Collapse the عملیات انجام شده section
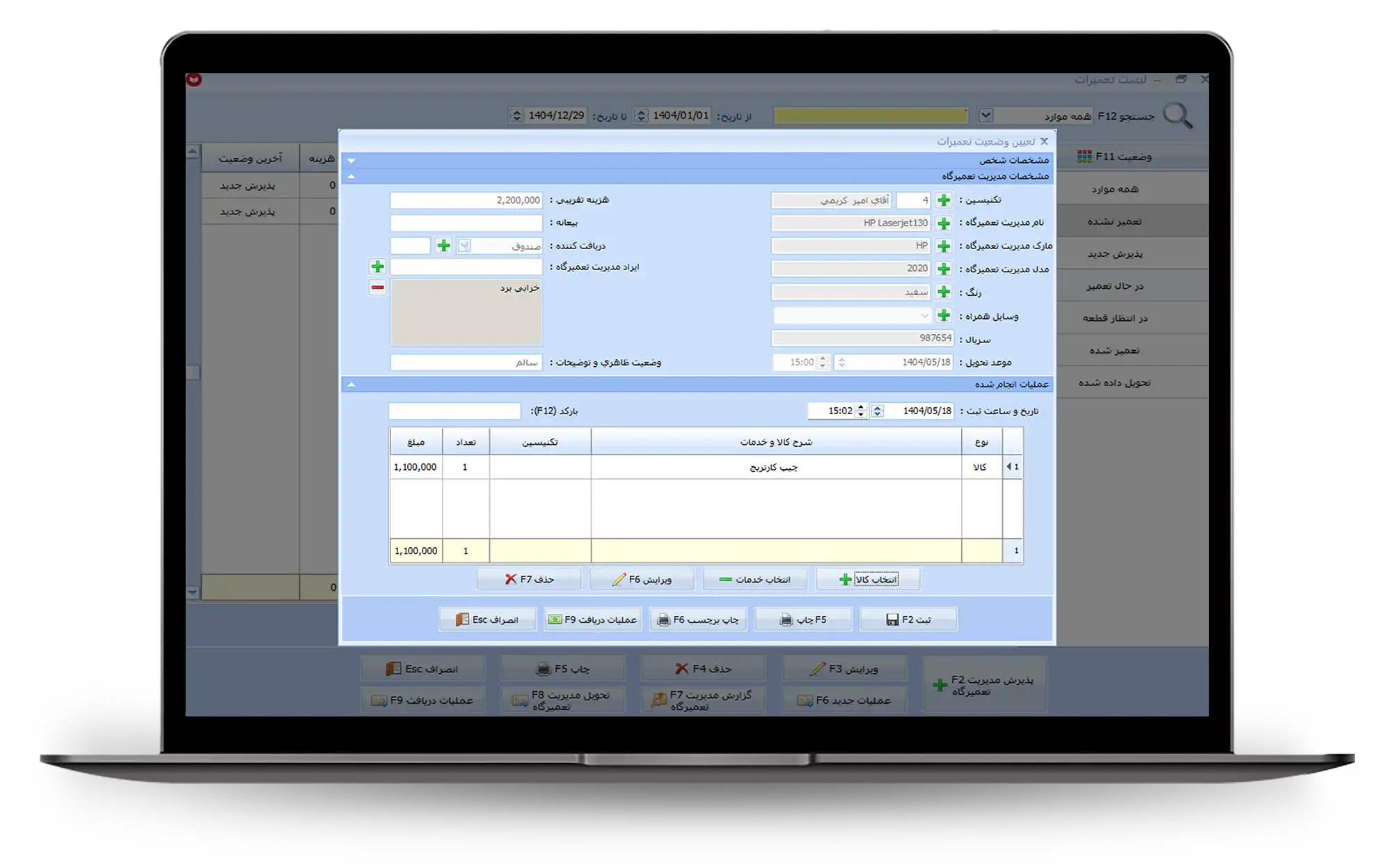The width and height of the screenshot is (1392, 868). pyautogui.click(x=351, y=384)
